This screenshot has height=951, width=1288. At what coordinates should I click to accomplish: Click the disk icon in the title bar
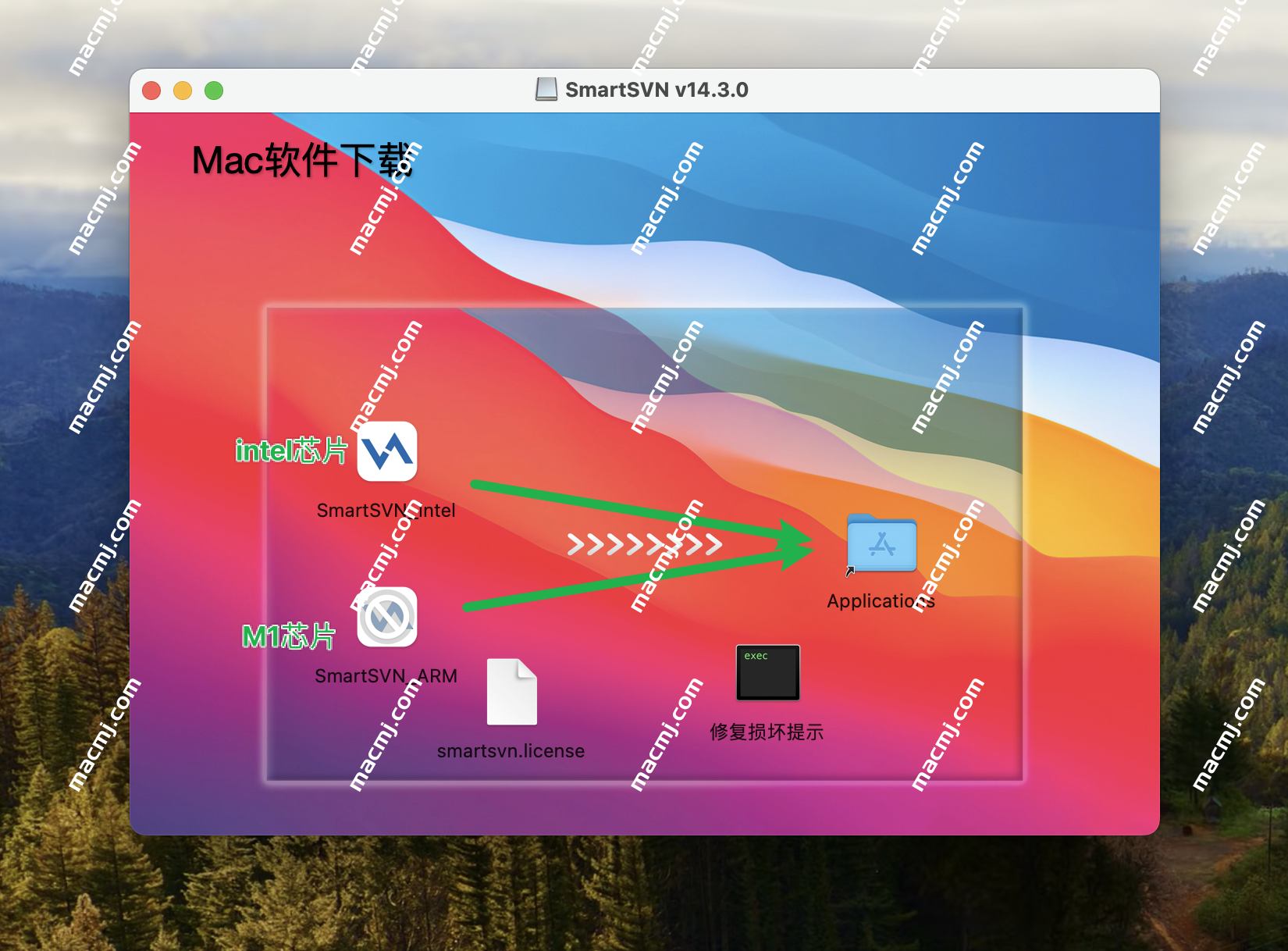point(546,90)
